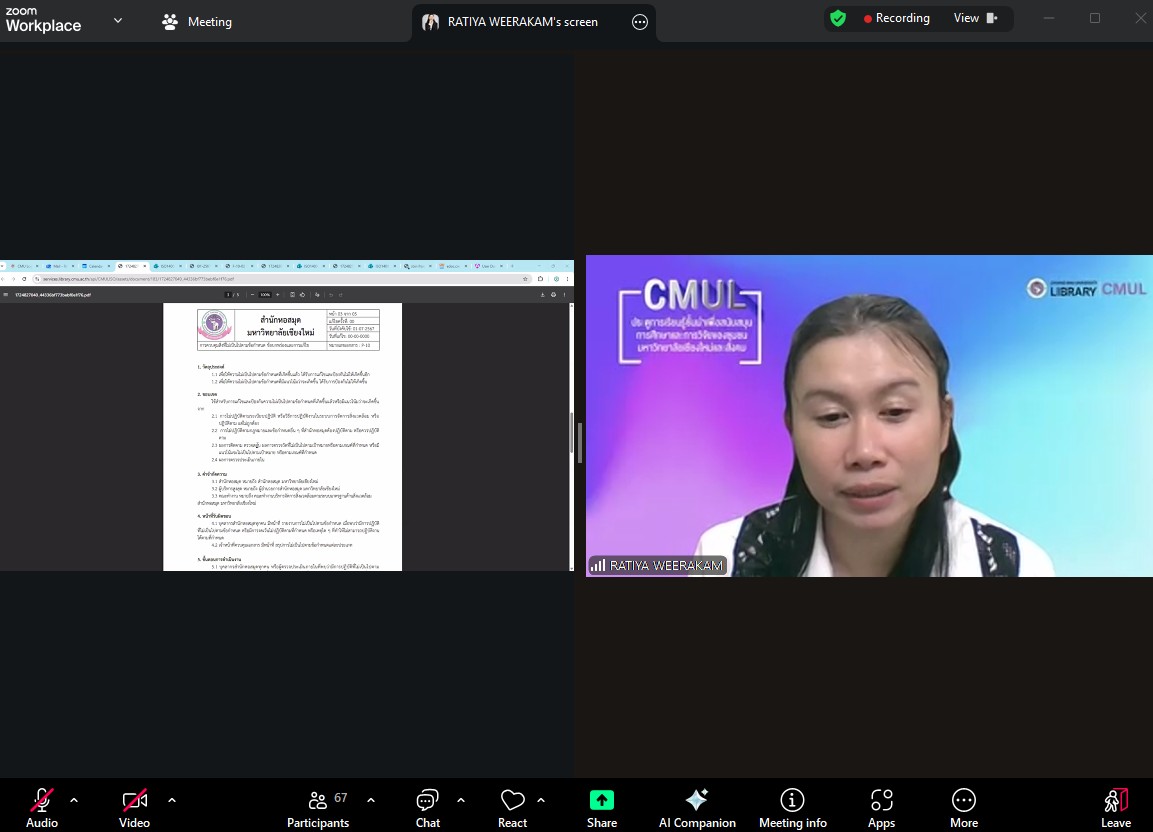Expand the audio options chevron
Viewport: 1153px width, 832px height.
(x=74, y=800)
